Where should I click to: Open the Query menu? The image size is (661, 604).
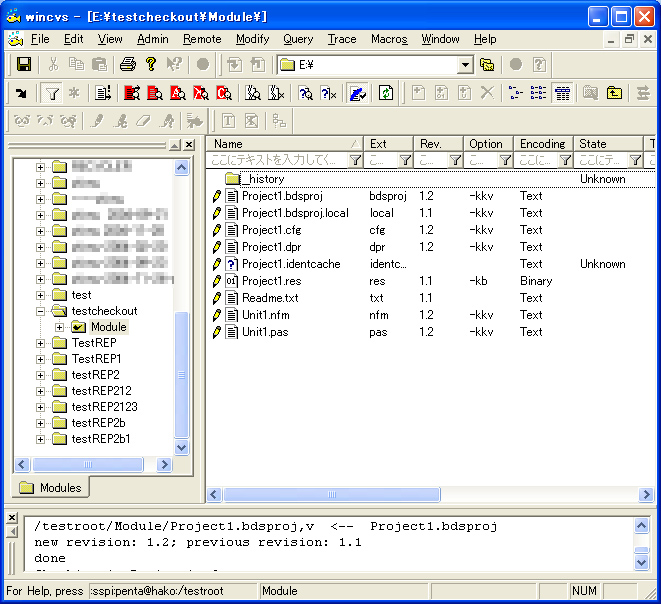click(298, 39)
